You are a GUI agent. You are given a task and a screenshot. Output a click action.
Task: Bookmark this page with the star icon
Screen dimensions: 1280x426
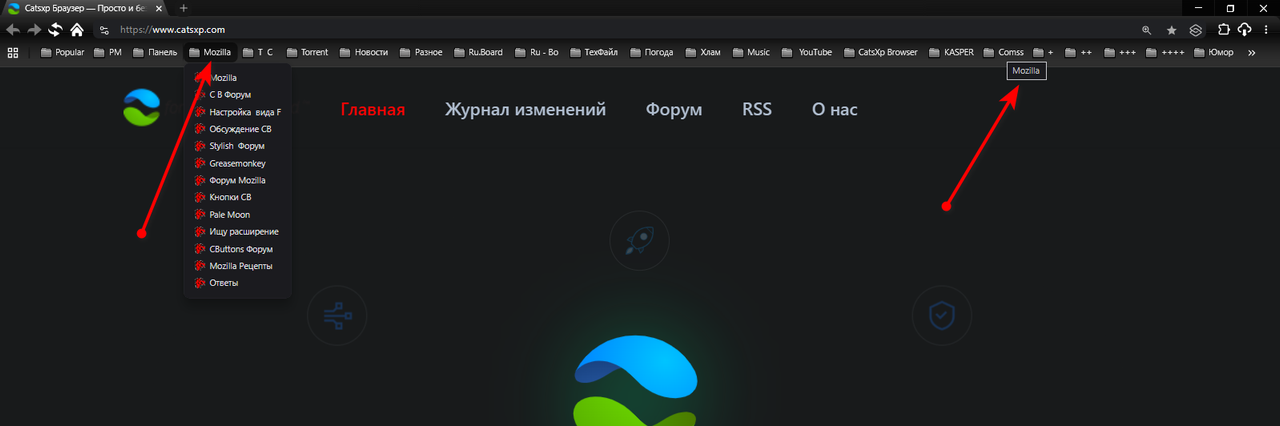1171,30
